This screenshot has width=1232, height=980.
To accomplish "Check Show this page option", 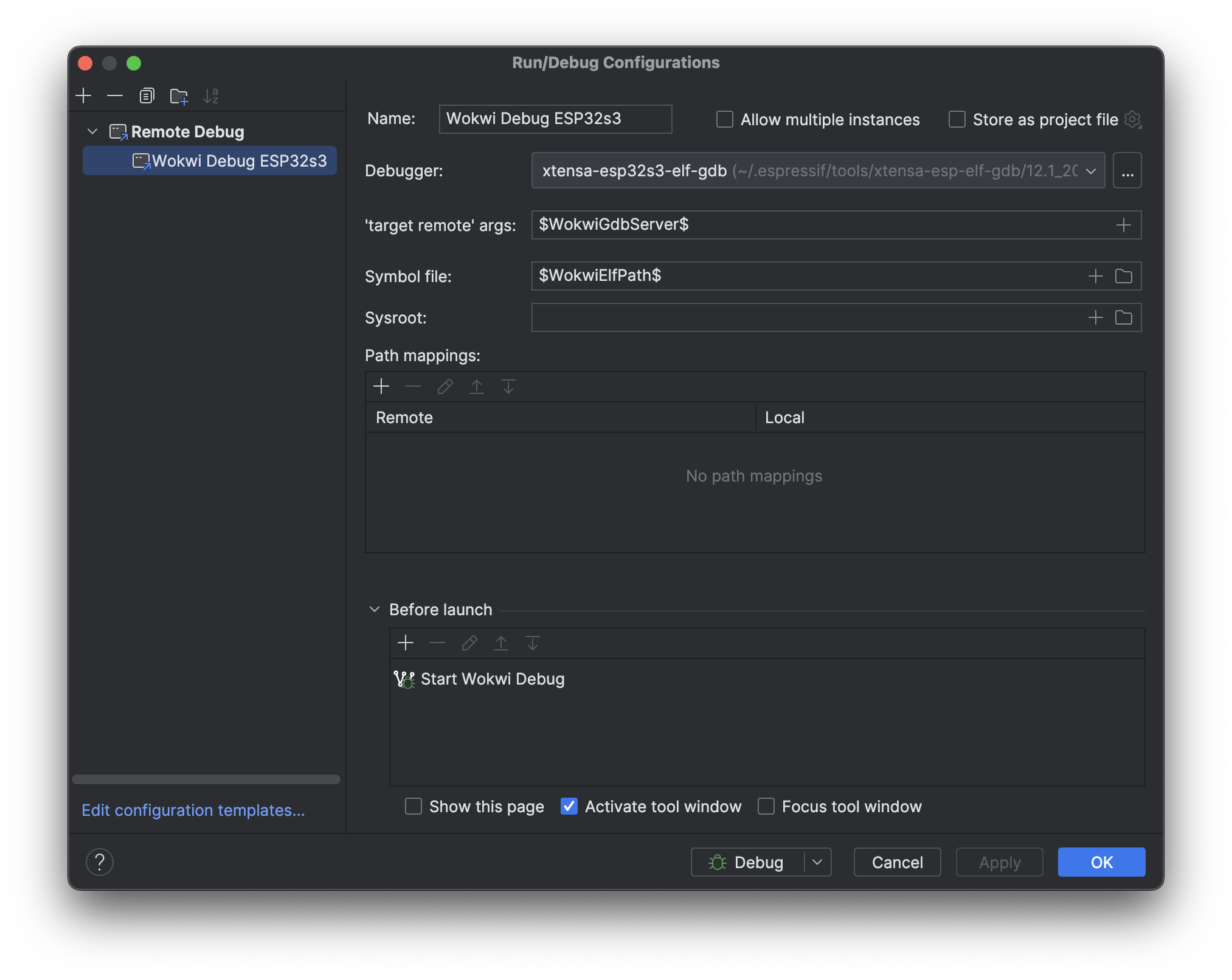I will tap(414, 806).
